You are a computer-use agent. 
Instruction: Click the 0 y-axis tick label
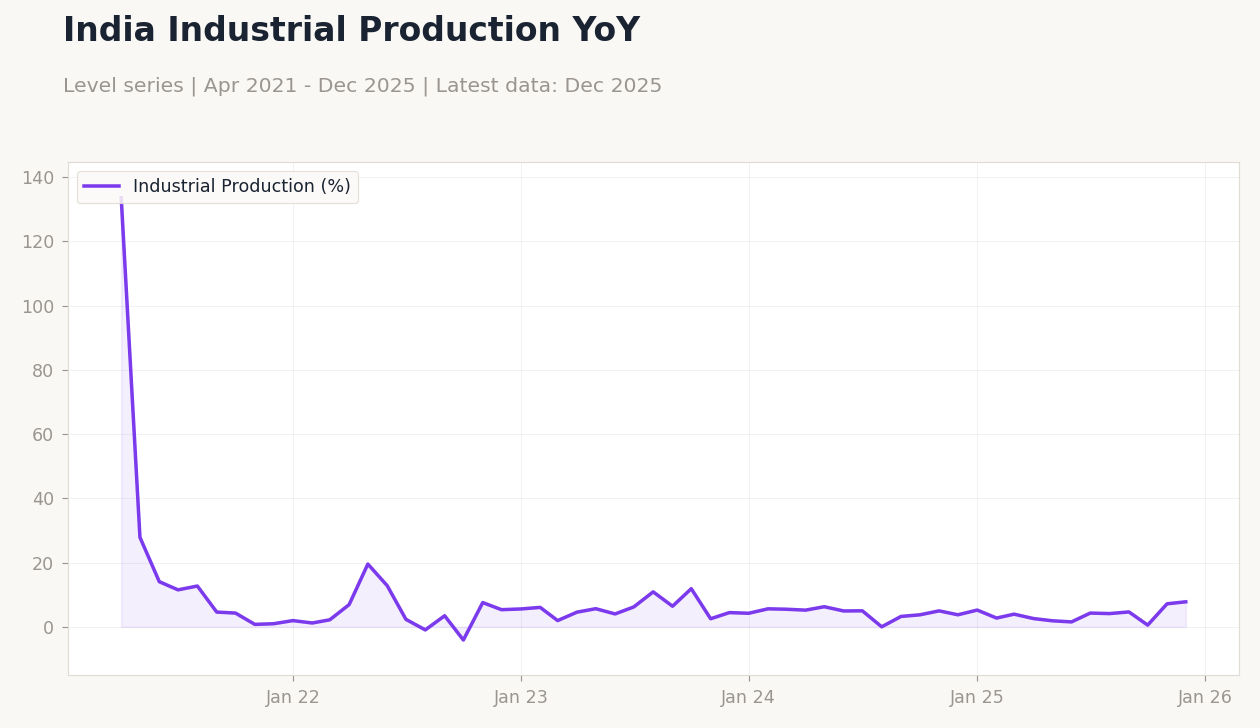[49, 628]
